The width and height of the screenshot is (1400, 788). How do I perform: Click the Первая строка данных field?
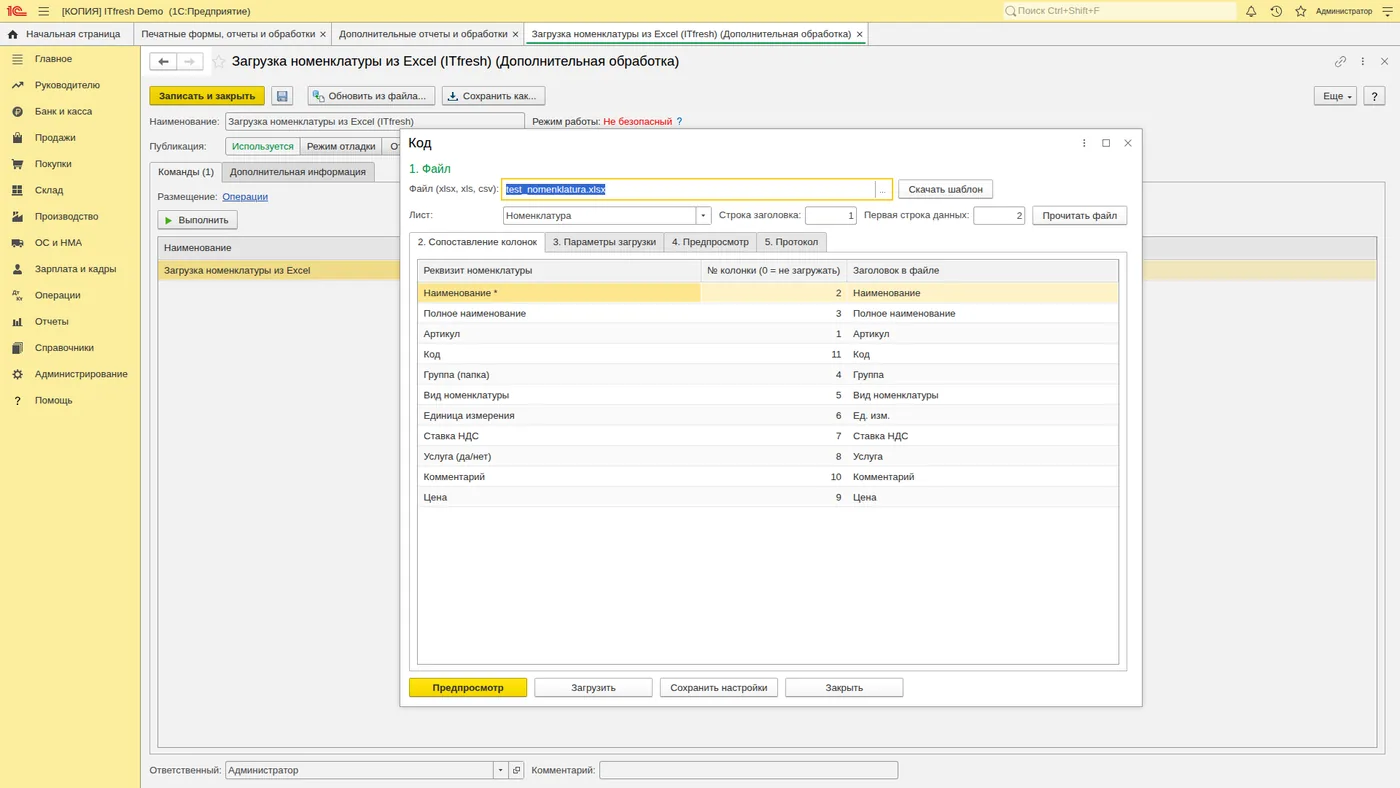[x=999, y=216]
